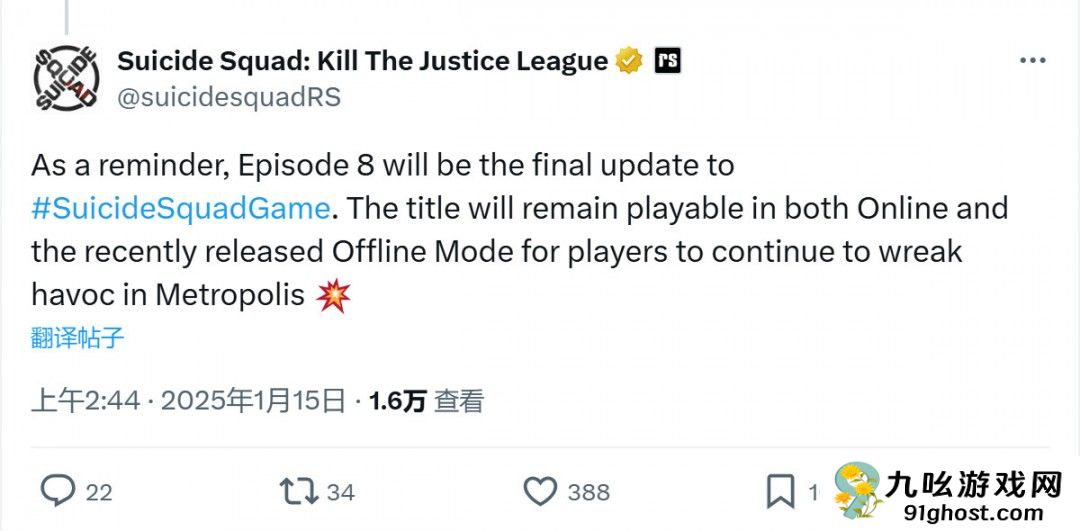Viewport: 1080px width, 531px height.
Task: Bookmark the post with the bookmark icon
Action: [780, 492]
